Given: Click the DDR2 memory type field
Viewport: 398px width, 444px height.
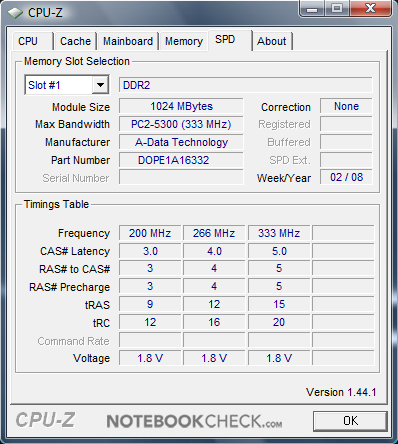Looking at the screenshot, I should coord(246,85).
